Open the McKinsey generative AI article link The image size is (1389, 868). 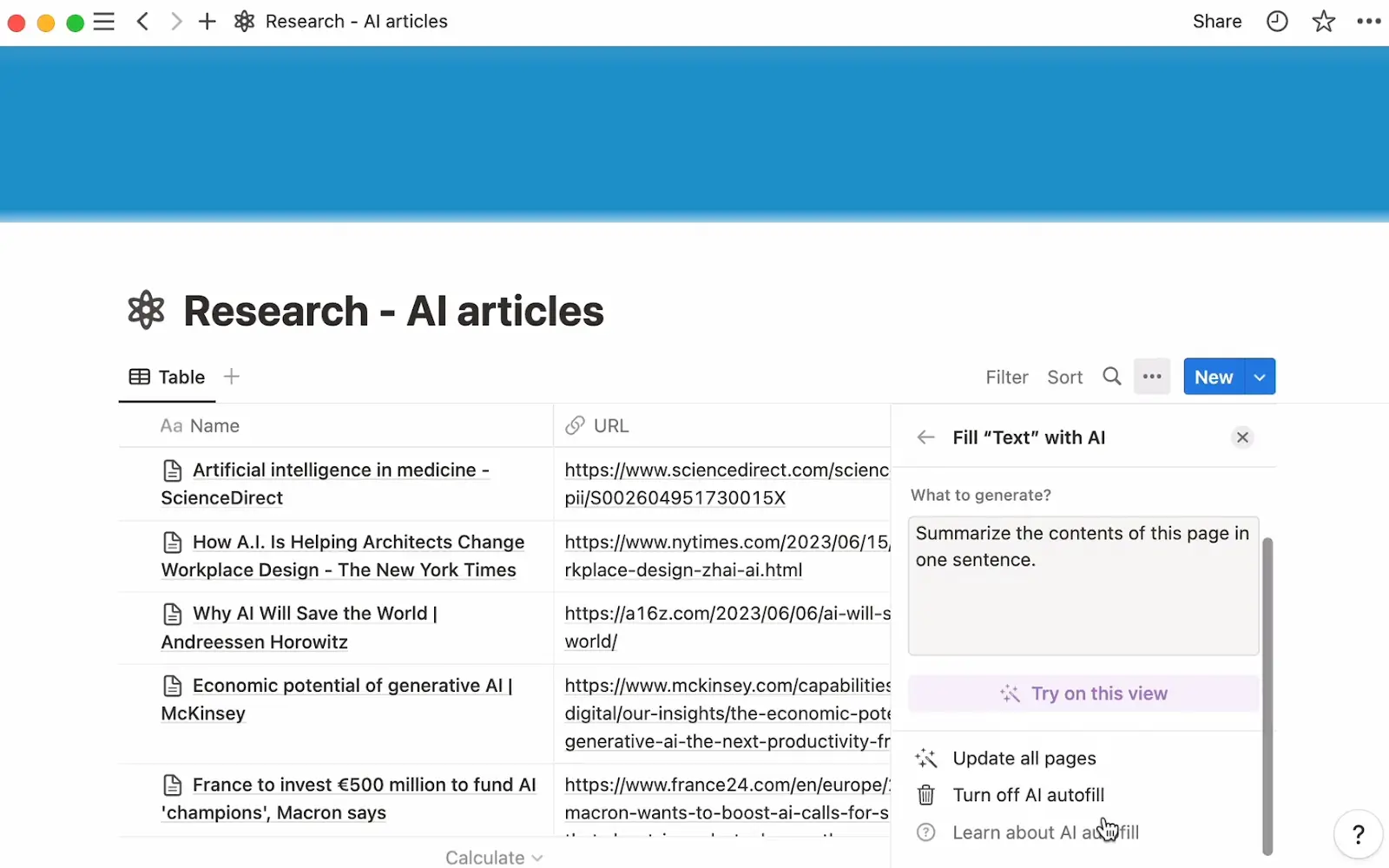[x=726, y=713]
